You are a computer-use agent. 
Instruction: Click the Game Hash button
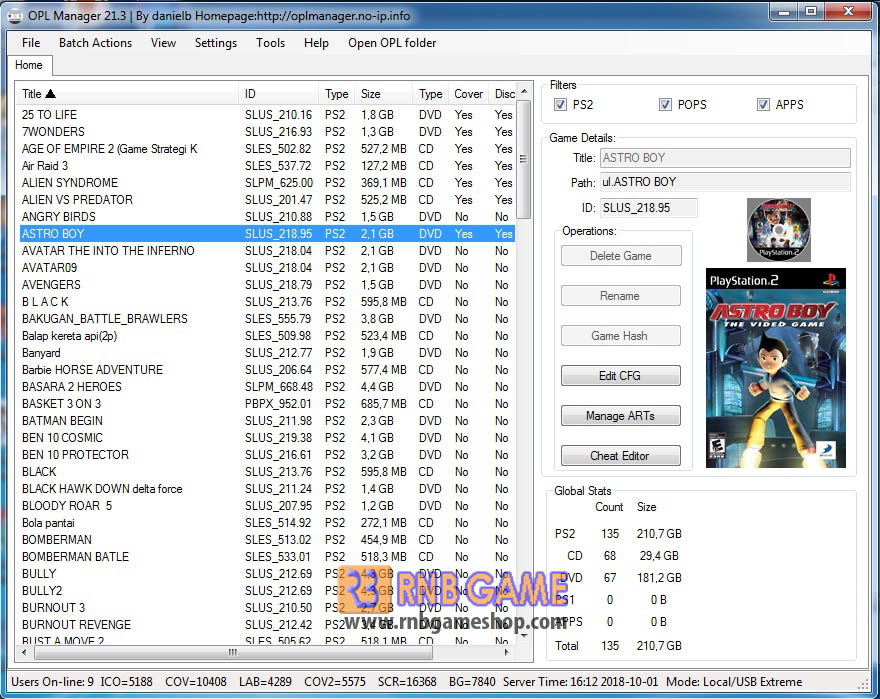point(621,336)
